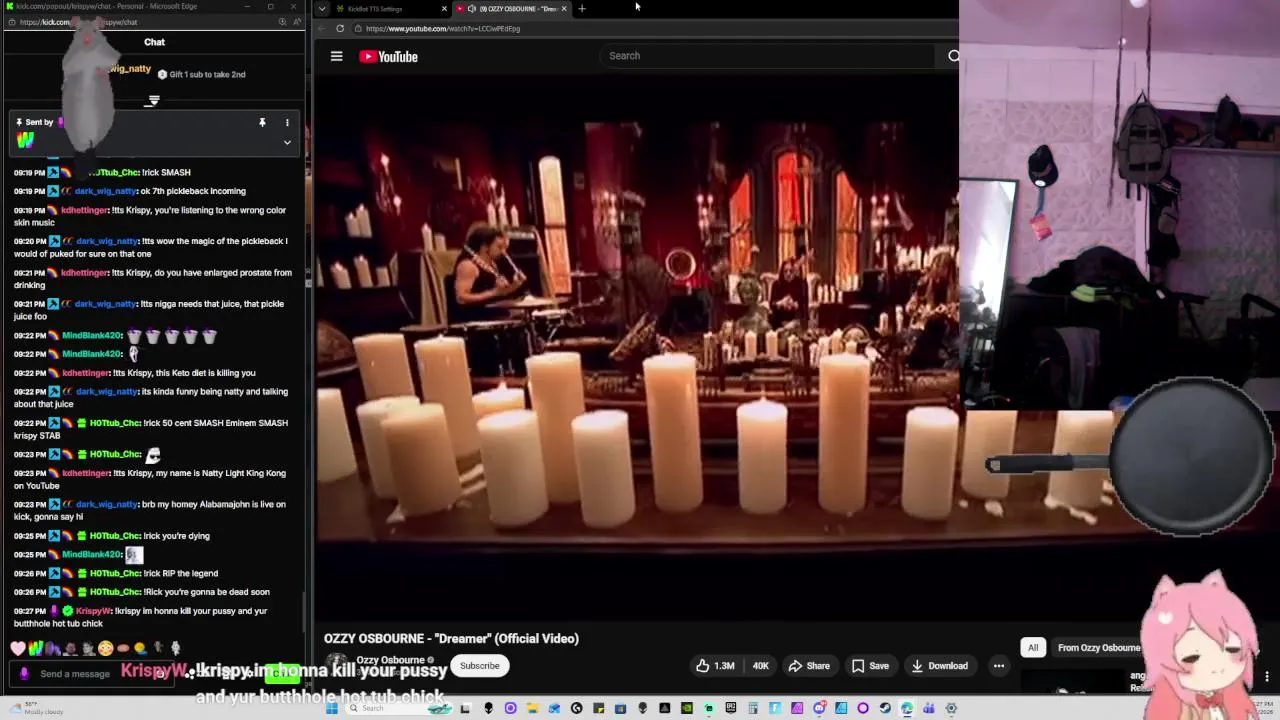Click MindBlank420 on the cups emote message
Viewport: 1280px width, 720px height.
pyautogui.click(x=92, y=335)
